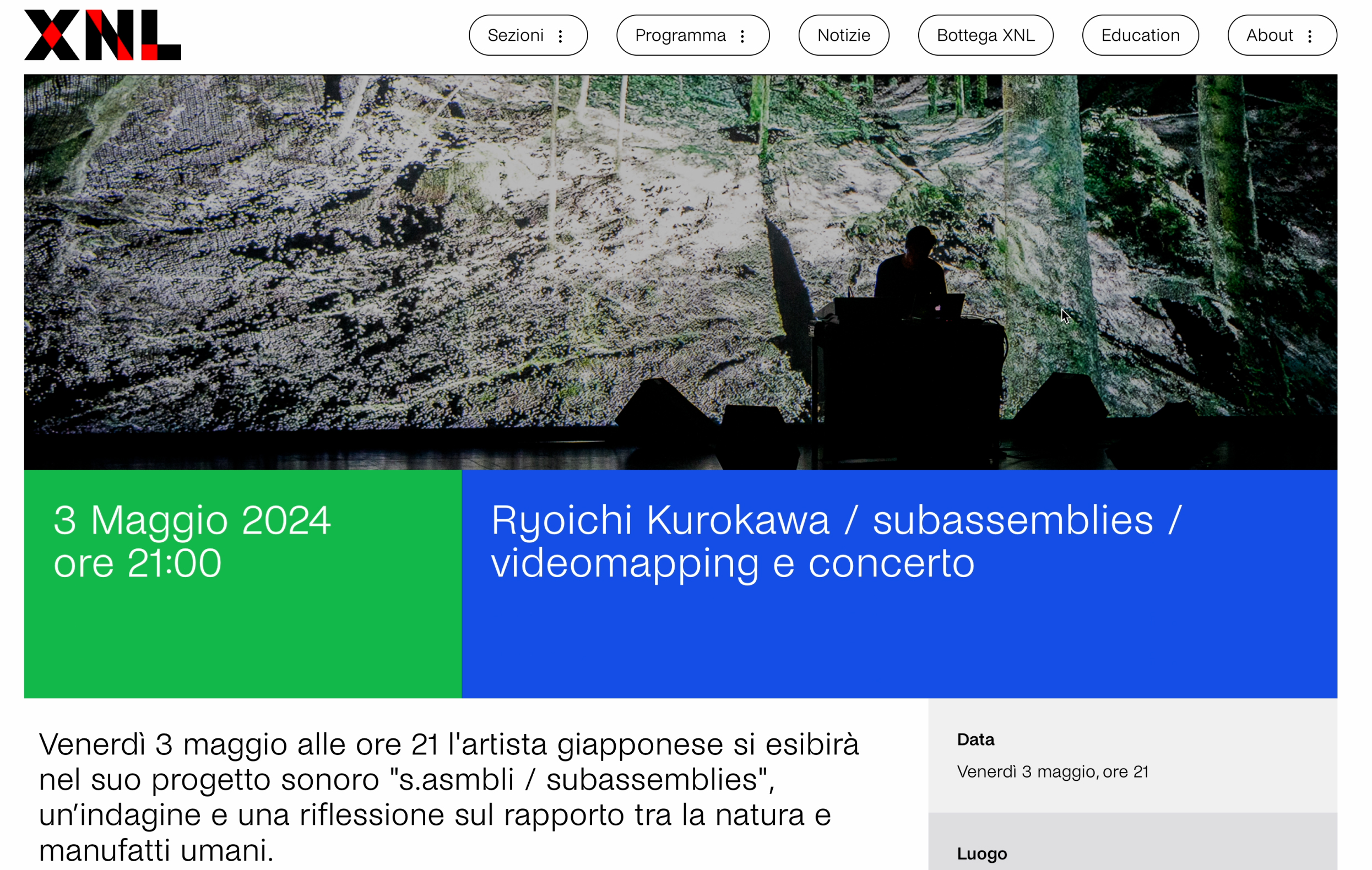Expand the About menu
The height and width of the screenshot is (870, 1372).
click(1270, 35)
